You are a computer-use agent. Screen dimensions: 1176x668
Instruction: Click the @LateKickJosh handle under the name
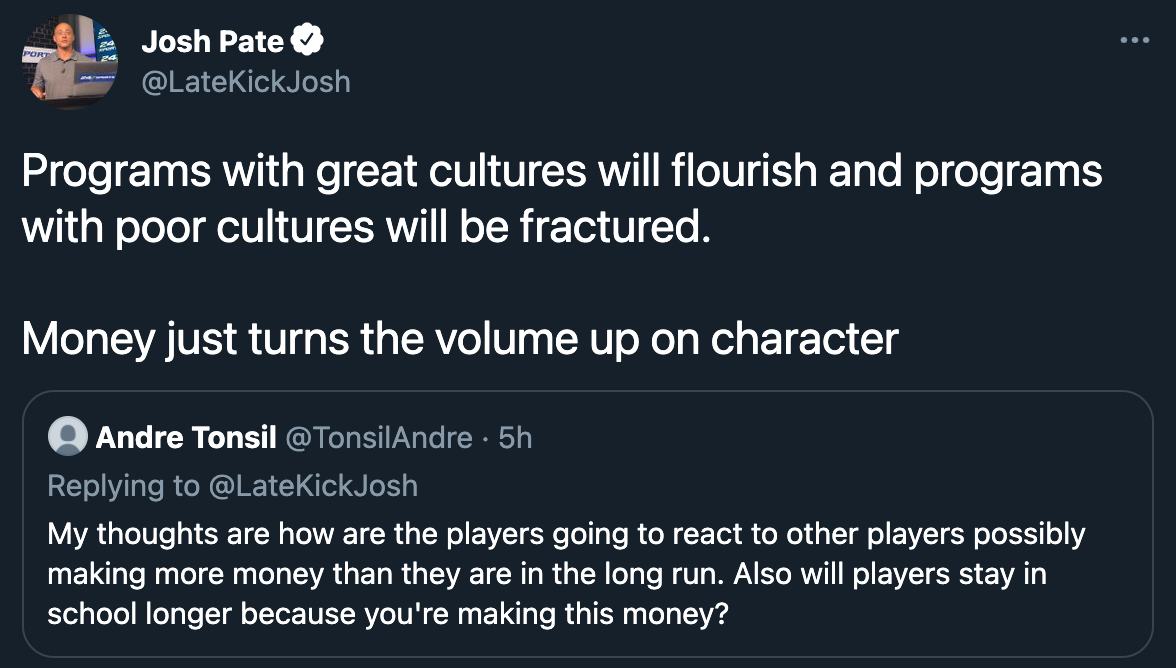click(x=246, y=81)
